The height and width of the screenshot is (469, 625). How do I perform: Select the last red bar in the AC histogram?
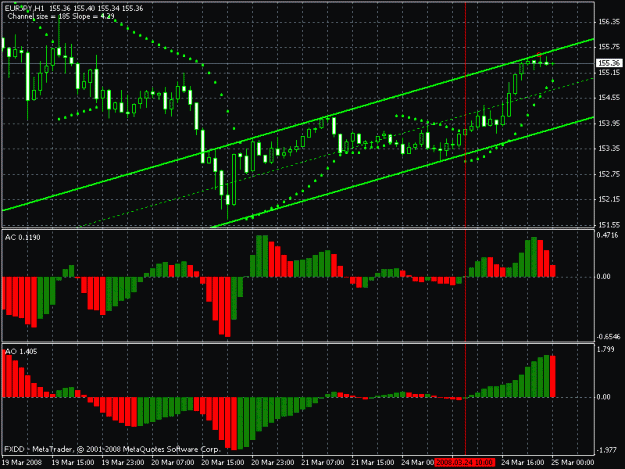click(552, 271)
